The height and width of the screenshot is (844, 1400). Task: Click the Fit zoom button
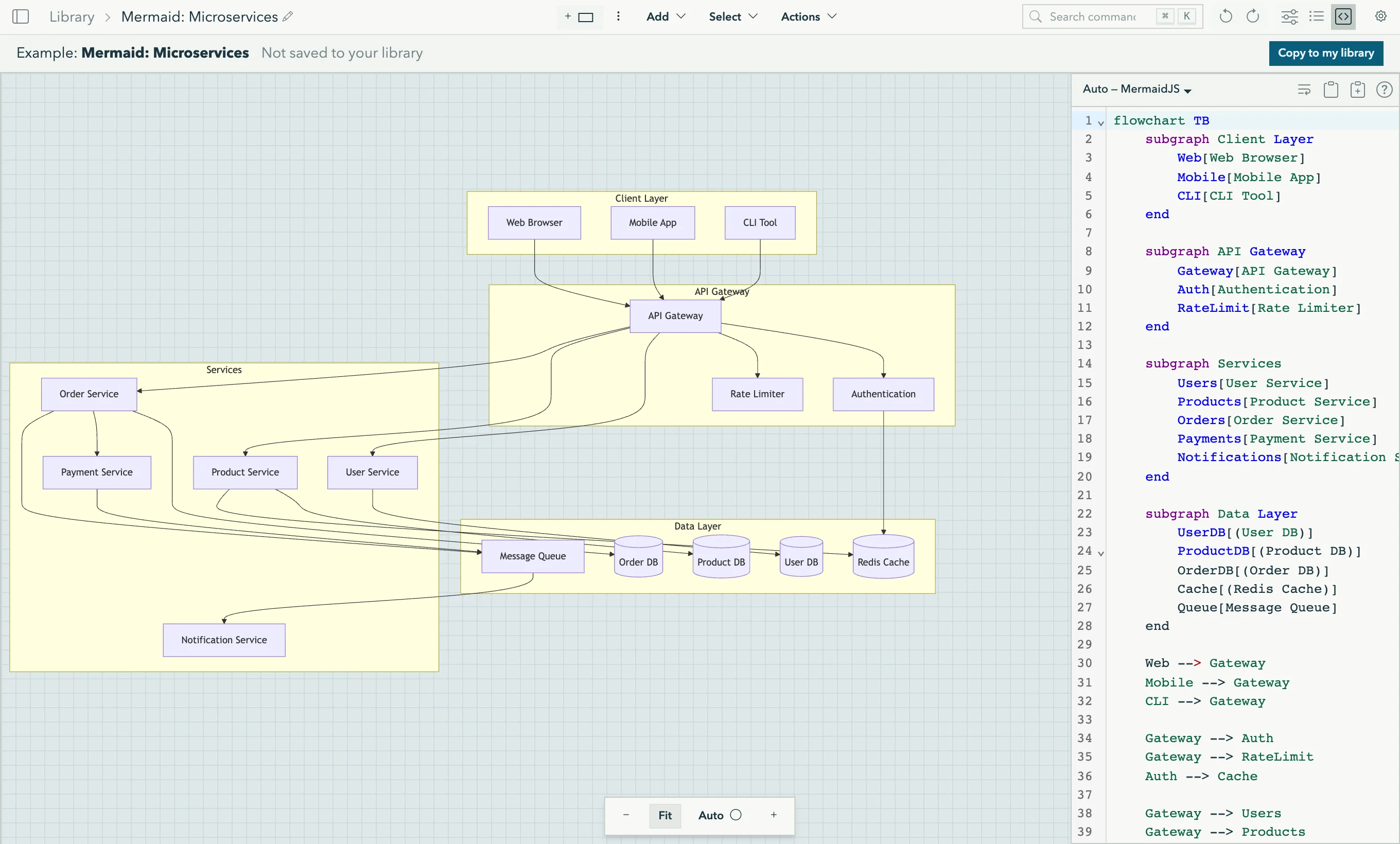(665, 815)
